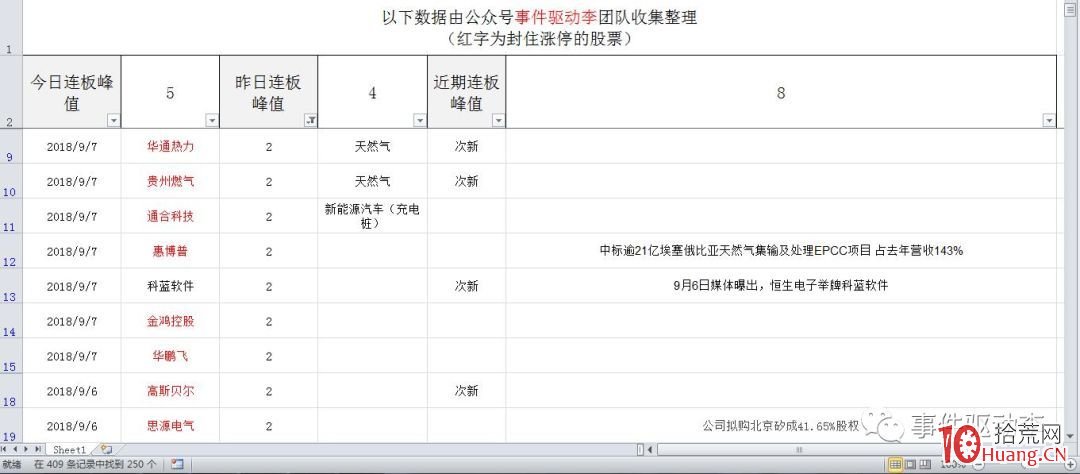Open filter dropdown on column header 8
Image resolution: width=1080 pixels, height=474 pixels.
(x=1048, y=121)
